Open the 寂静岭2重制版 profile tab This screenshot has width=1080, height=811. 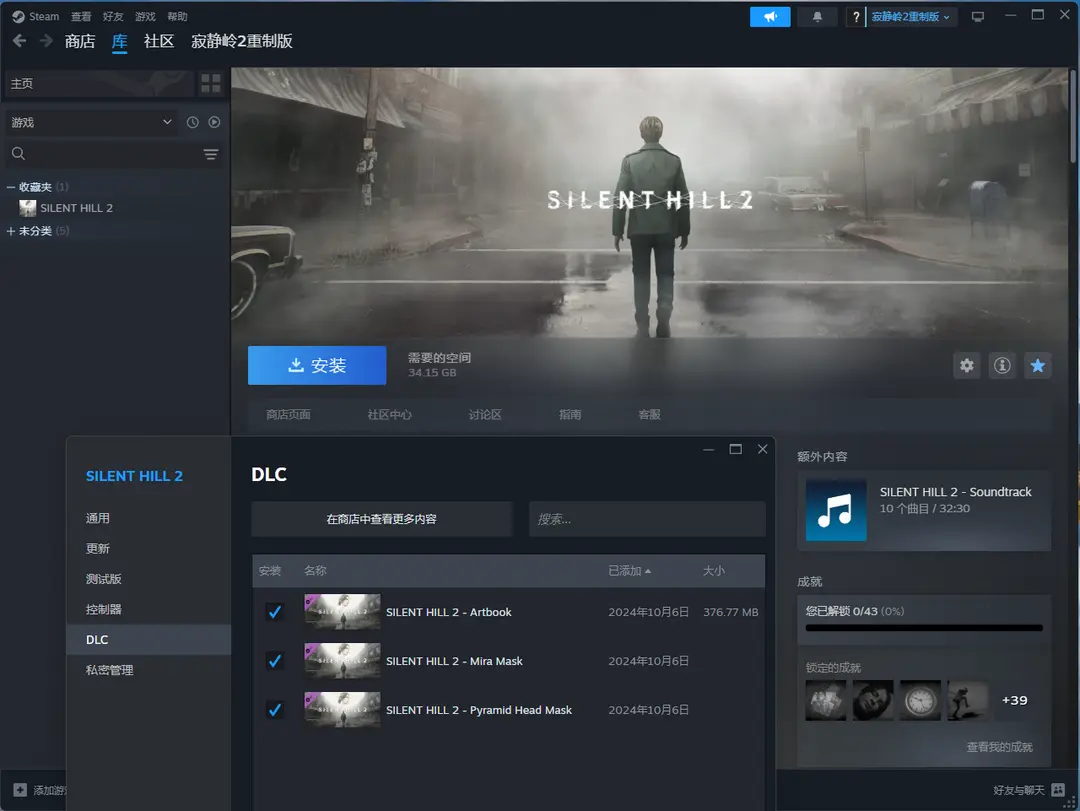(242, 41)
